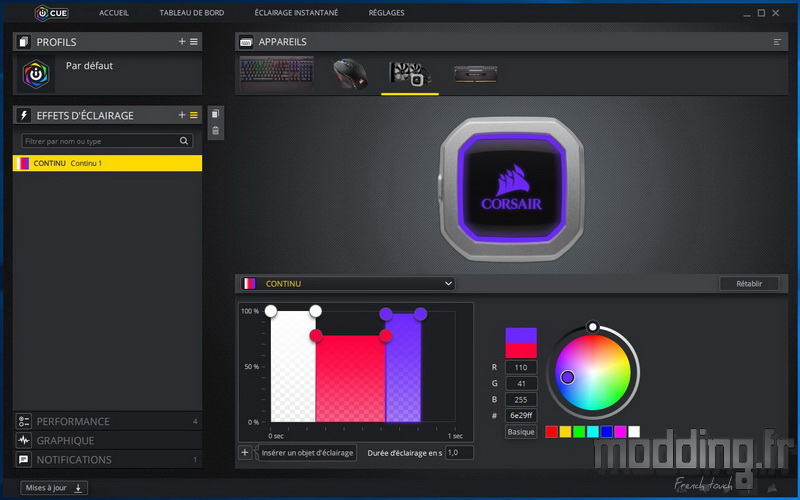Add a new lighting effect

[x=182, y=115]
